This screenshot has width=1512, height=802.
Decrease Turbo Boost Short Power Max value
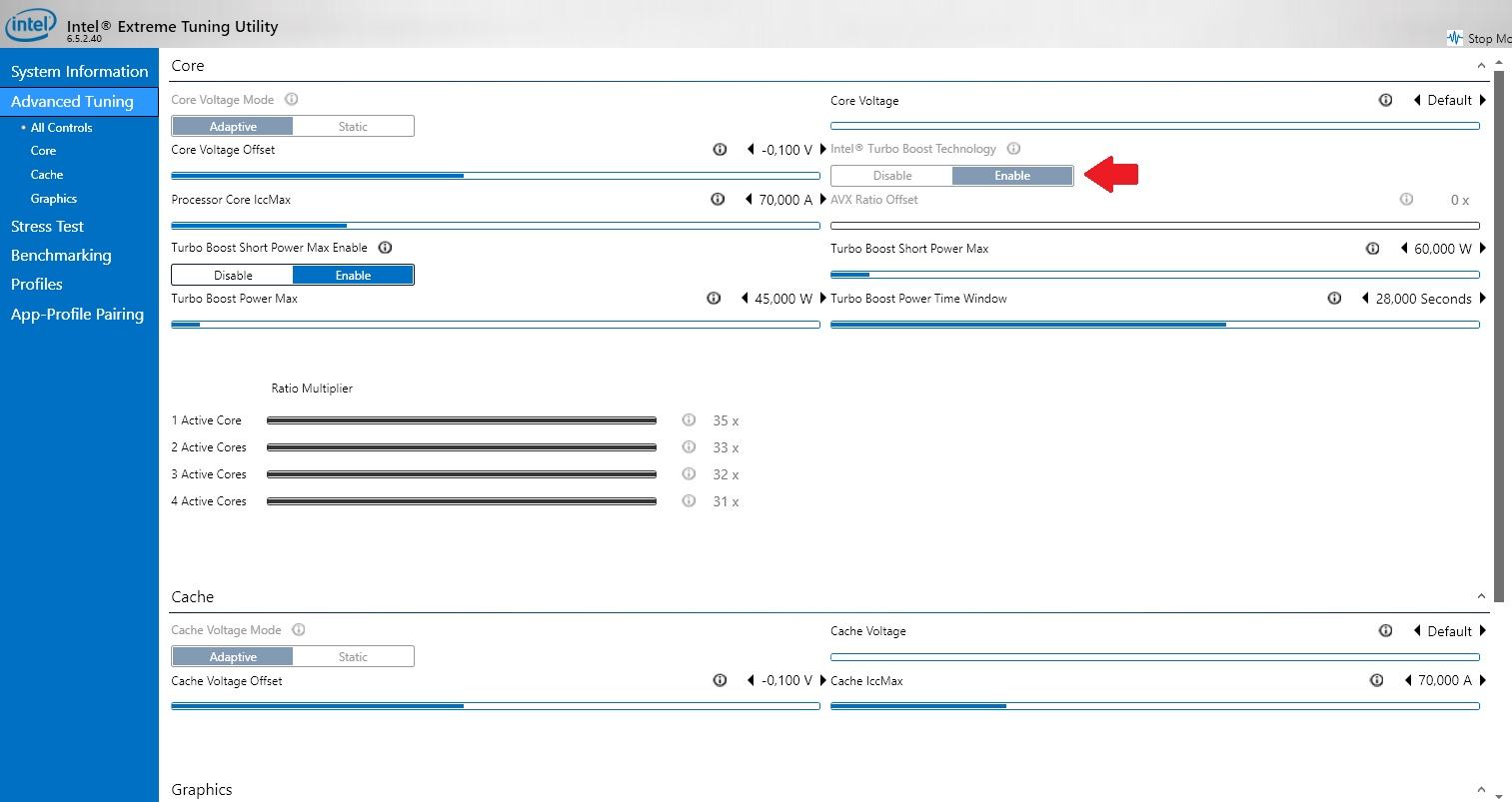(x=1405, y=249)
